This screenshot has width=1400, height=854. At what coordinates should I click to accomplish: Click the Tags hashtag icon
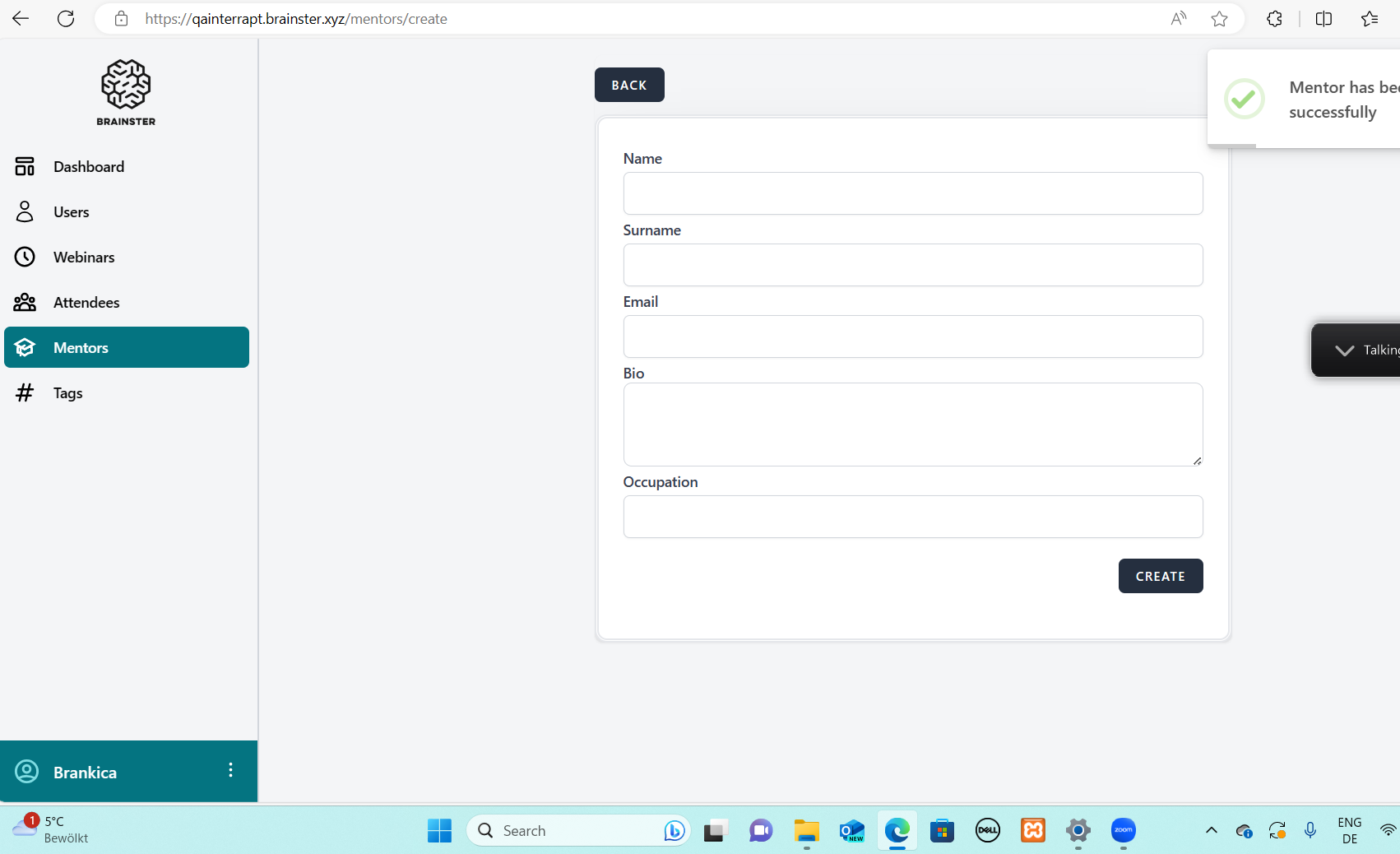click(x=25, y=393)
